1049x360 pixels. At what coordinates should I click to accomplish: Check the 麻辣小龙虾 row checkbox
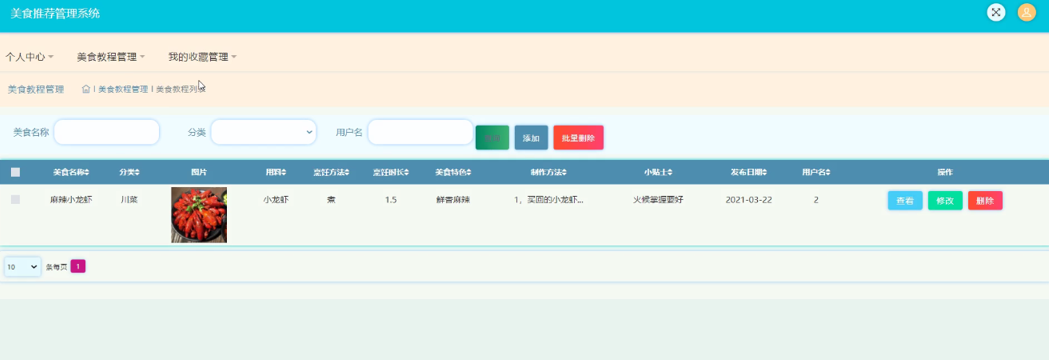tap(15, 199)
